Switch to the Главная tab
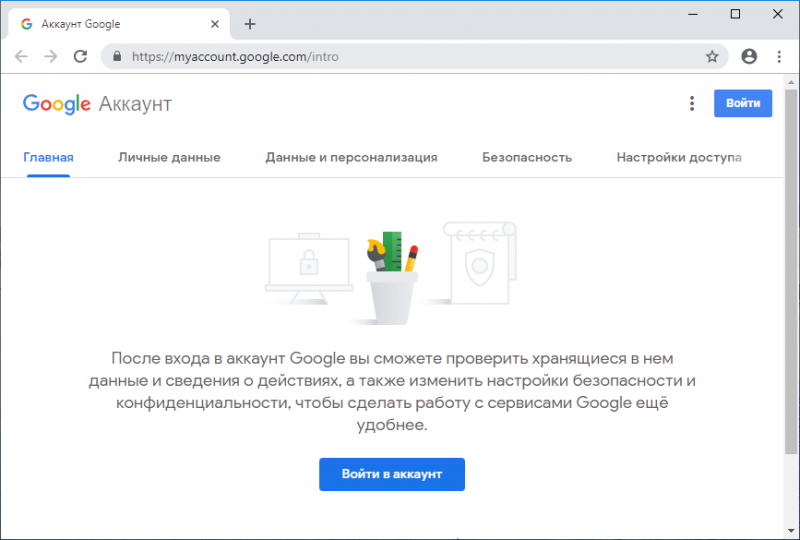This screenshot has width=800, height=540. [x=48, y=158]
